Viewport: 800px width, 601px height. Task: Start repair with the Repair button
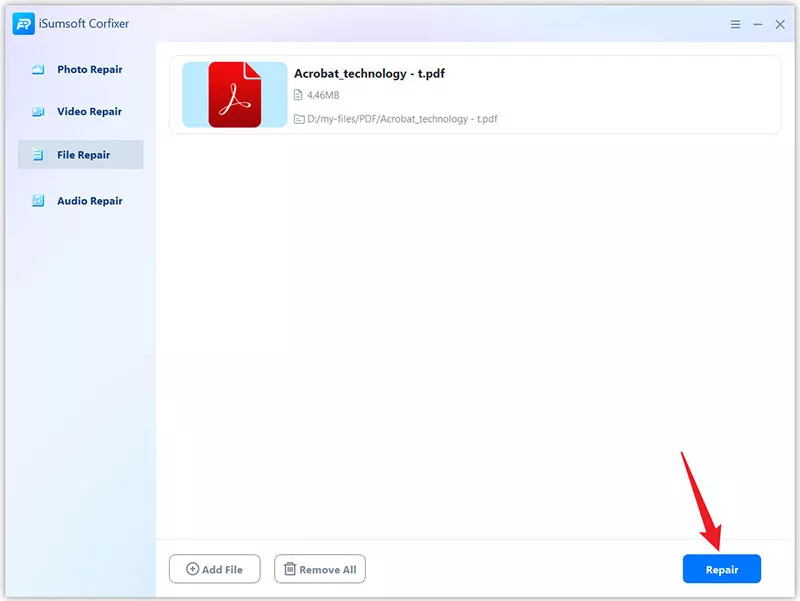click(x=722, y=569)
